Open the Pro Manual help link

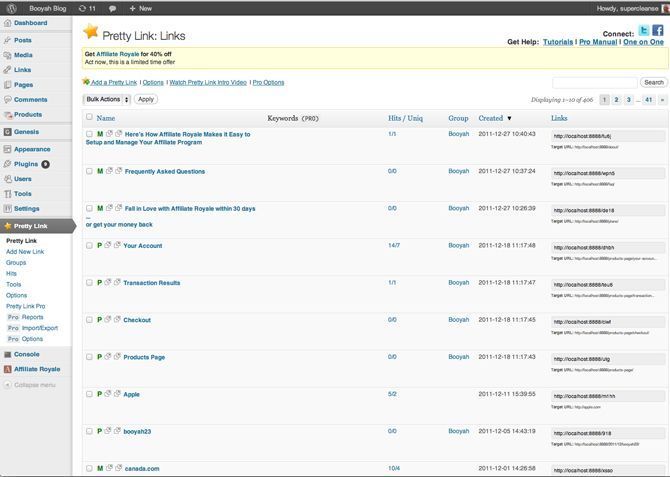click(598, 42)
